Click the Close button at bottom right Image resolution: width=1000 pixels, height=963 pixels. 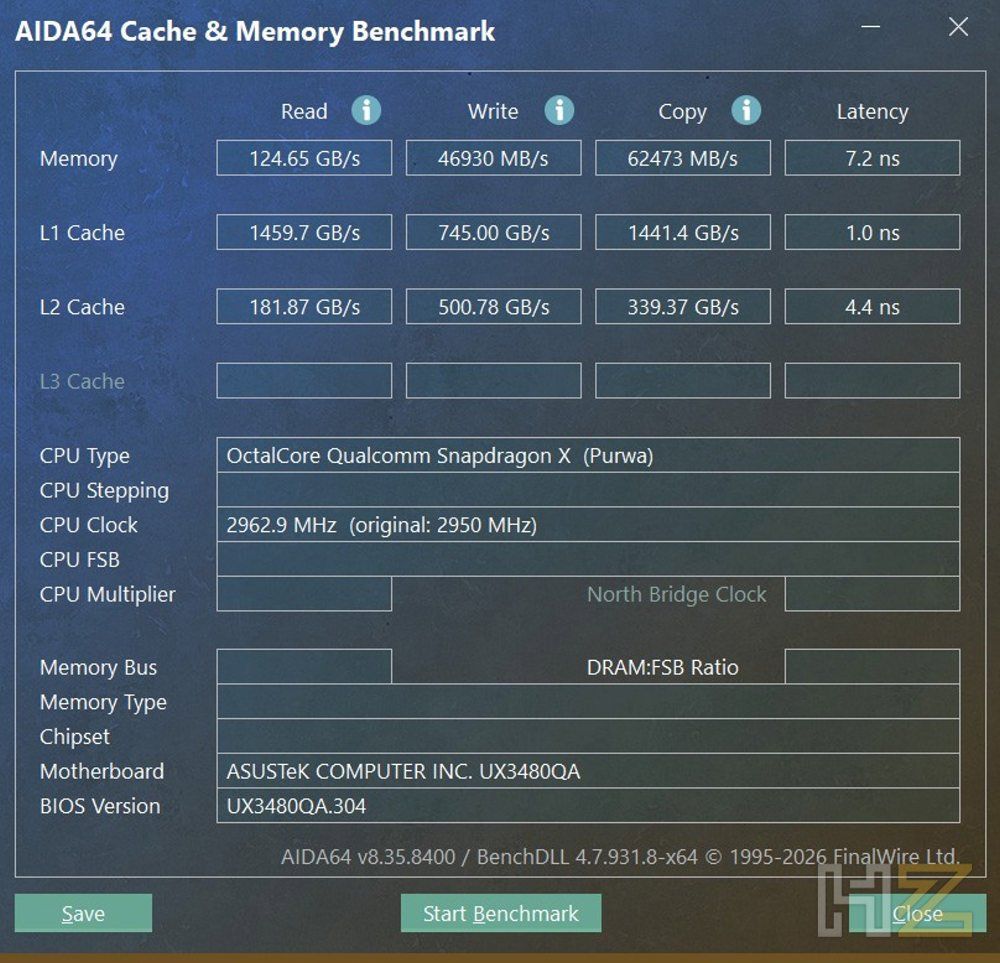[917, 913]
